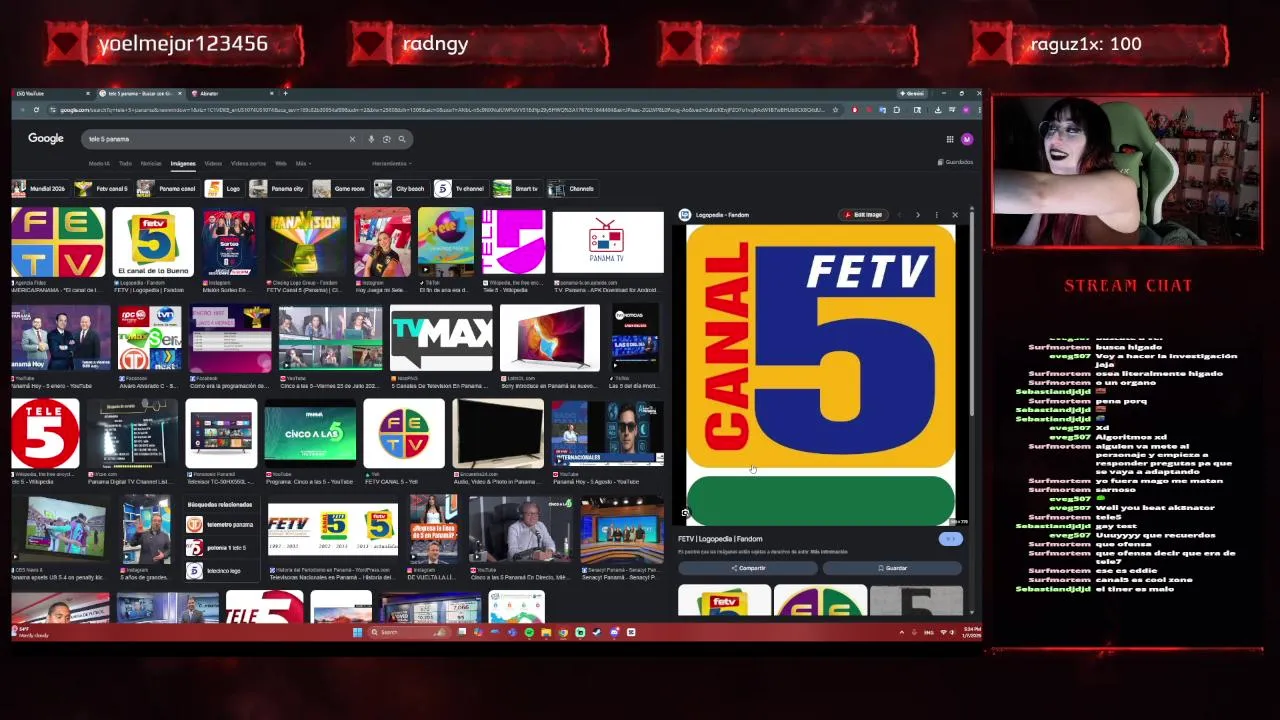Start voice search with microphone icon

coord(371,139)
